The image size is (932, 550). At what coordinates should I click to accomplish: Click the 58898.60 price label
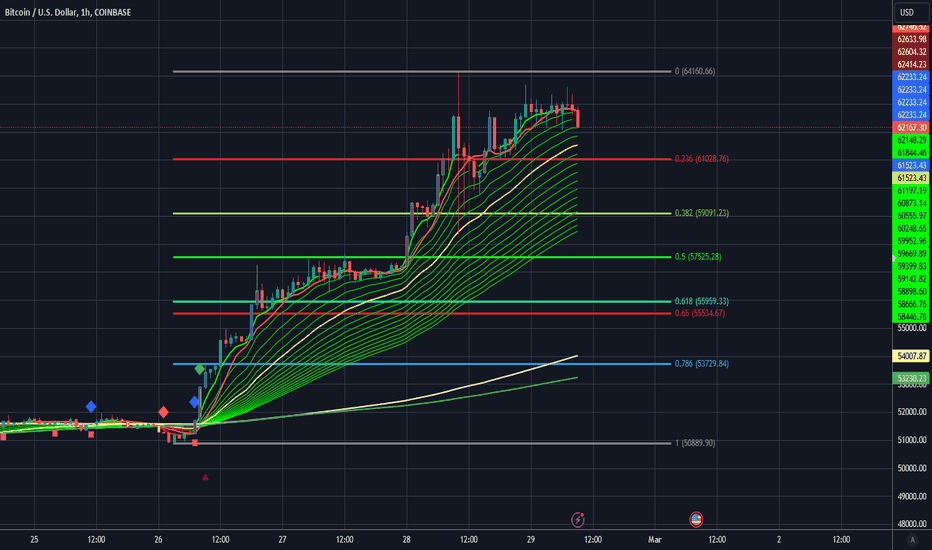click(912, 291)
